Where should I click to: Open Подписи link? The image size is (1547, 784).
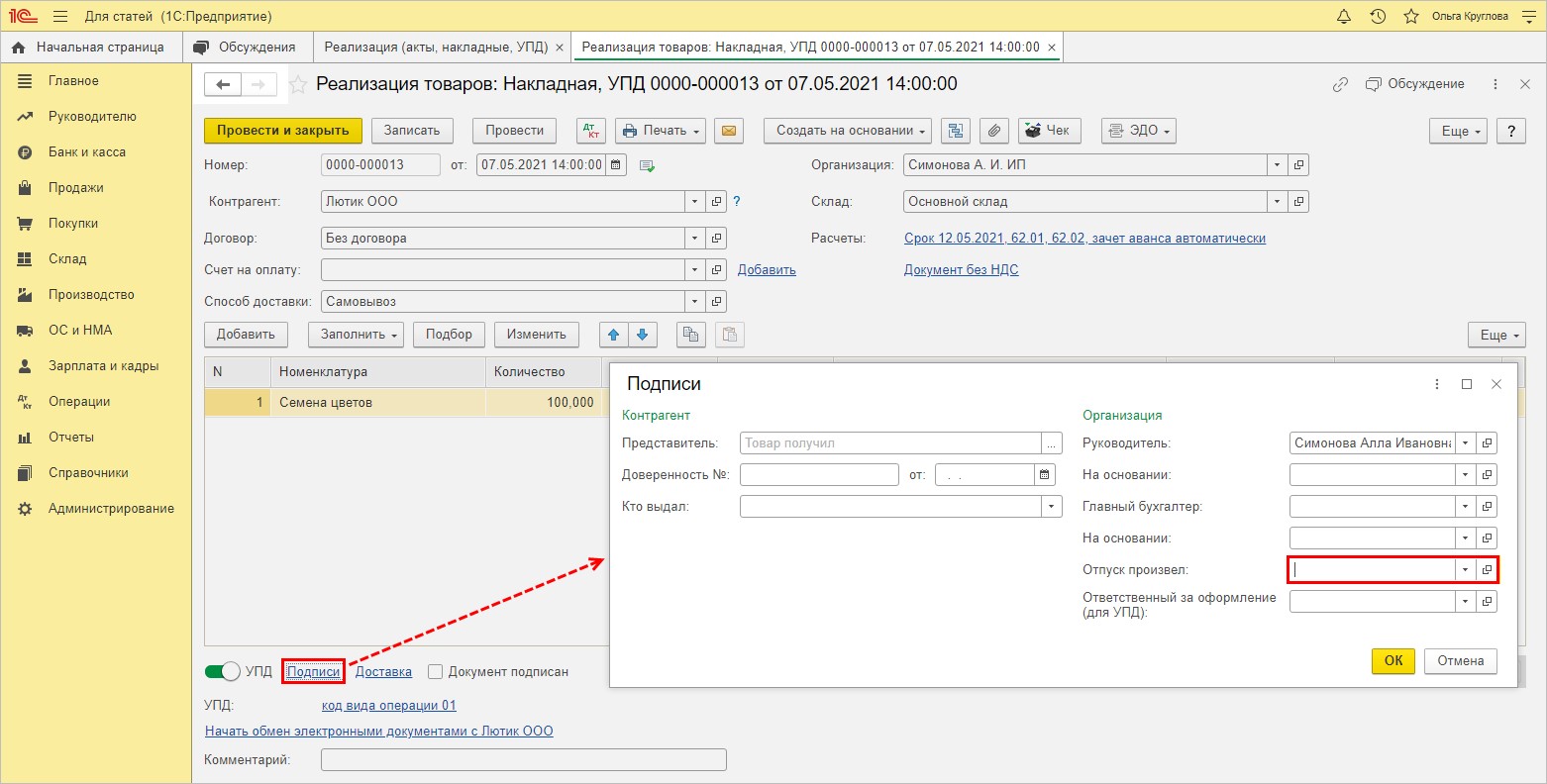[313, 672]
